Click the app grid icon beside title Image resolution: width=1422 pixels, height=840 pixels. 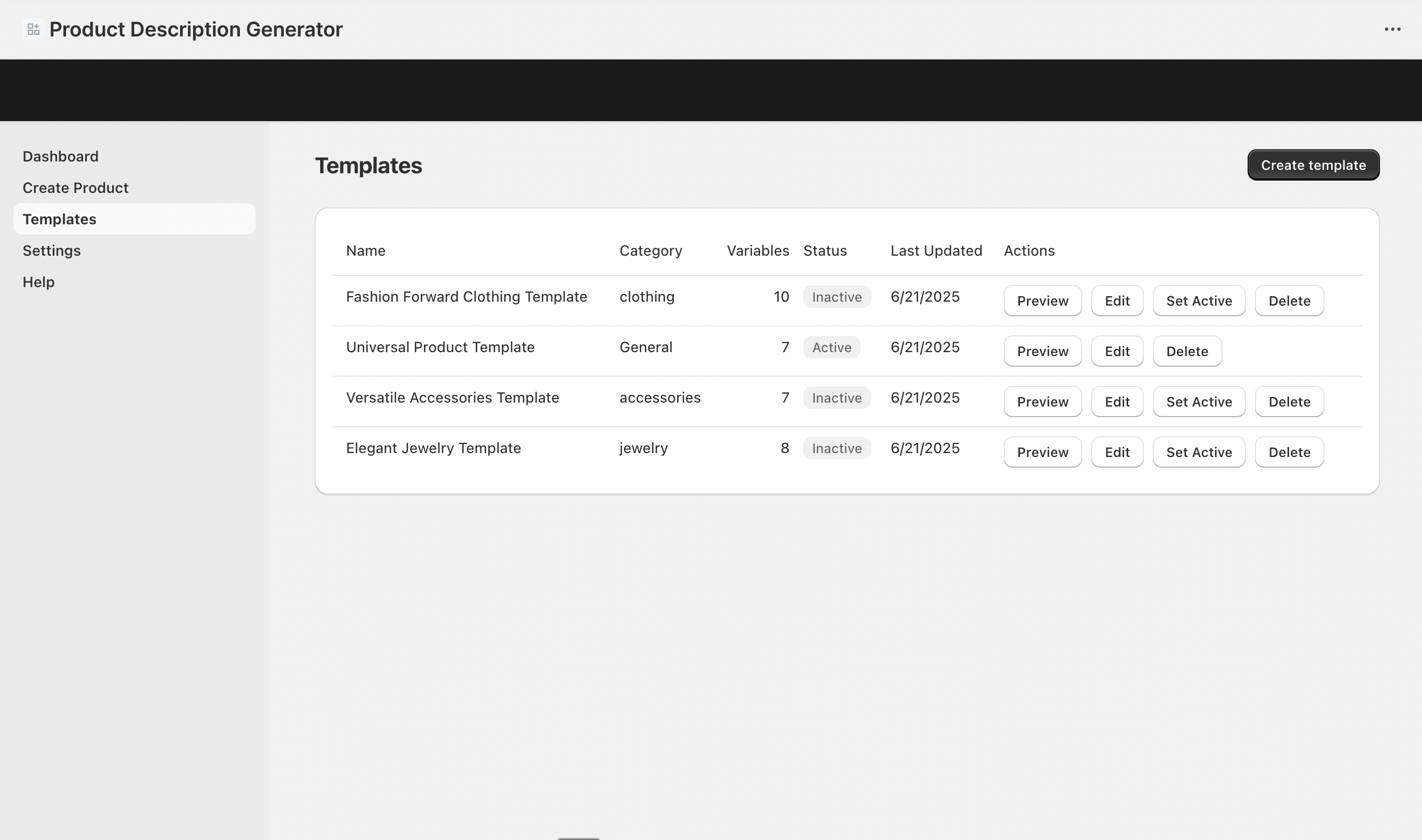34,29
